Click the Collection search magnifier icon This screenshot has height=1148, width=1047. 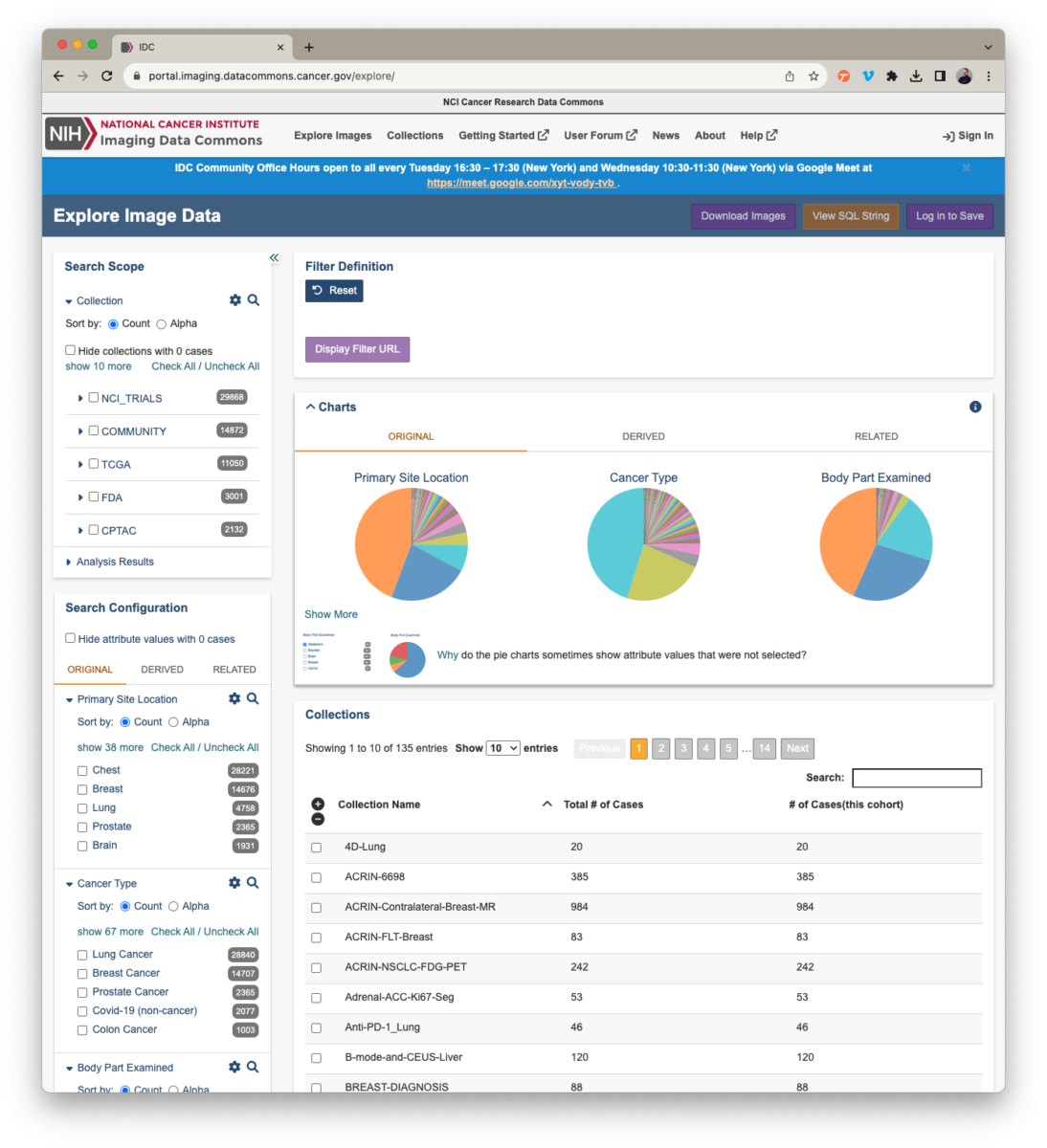tap(254, 300)
